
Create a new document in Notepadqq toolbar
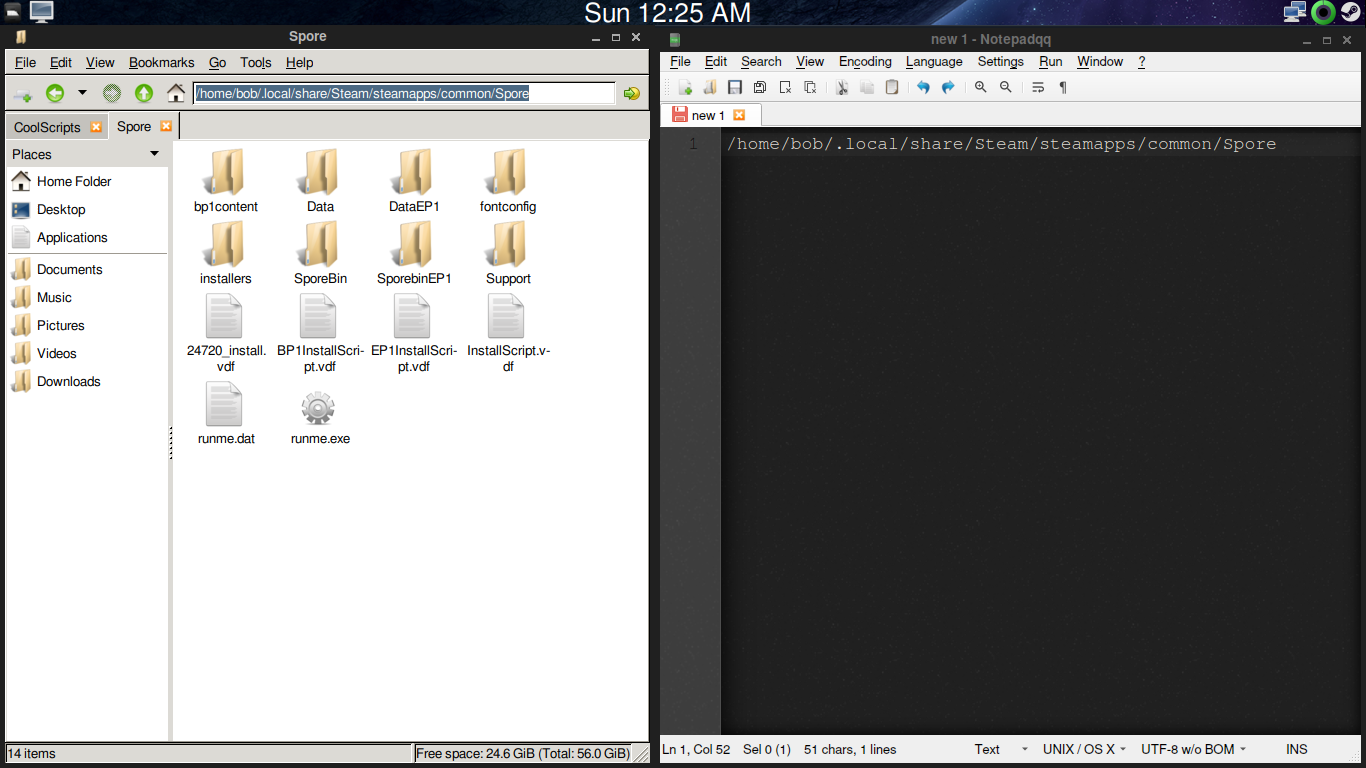coord(685,88)
